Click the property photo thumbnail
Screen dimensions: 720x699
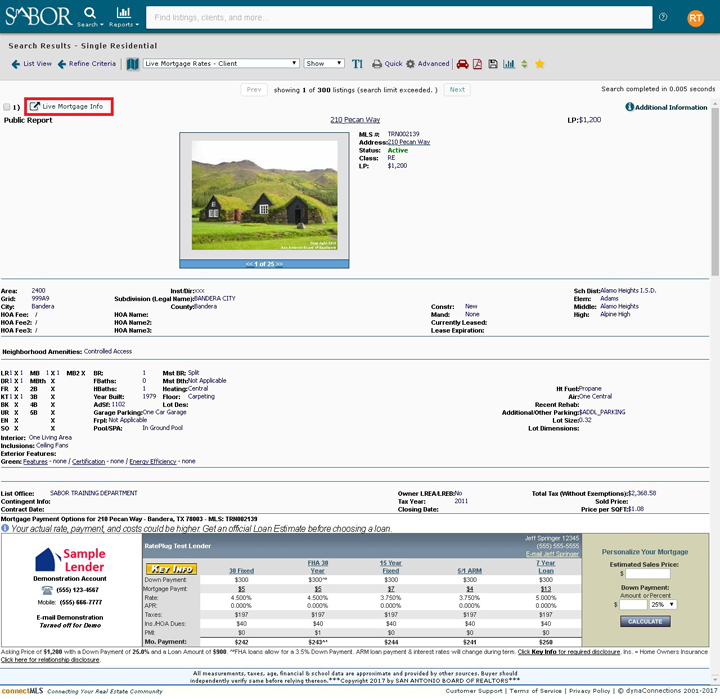point(264,195)
